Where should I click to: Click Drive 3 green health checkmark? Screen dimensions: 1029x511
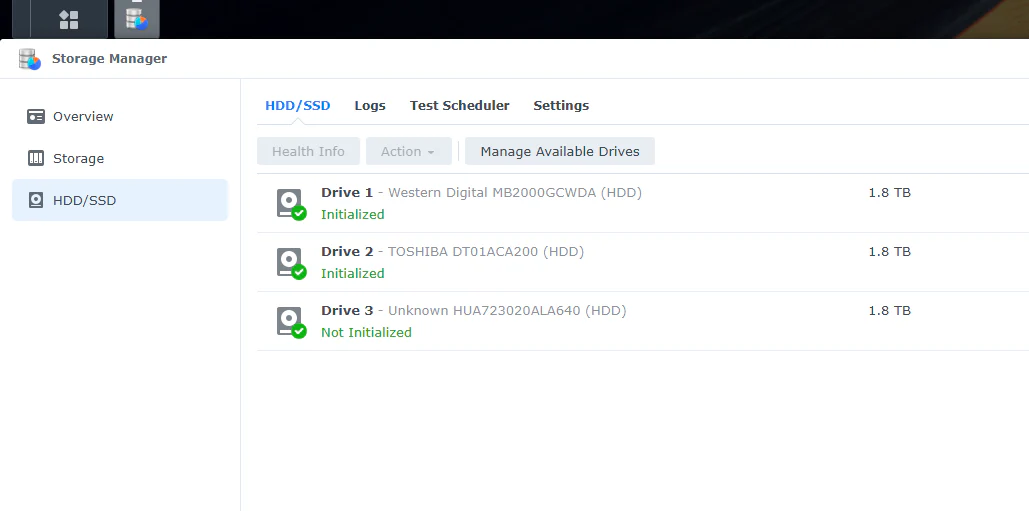pos(299,331)
